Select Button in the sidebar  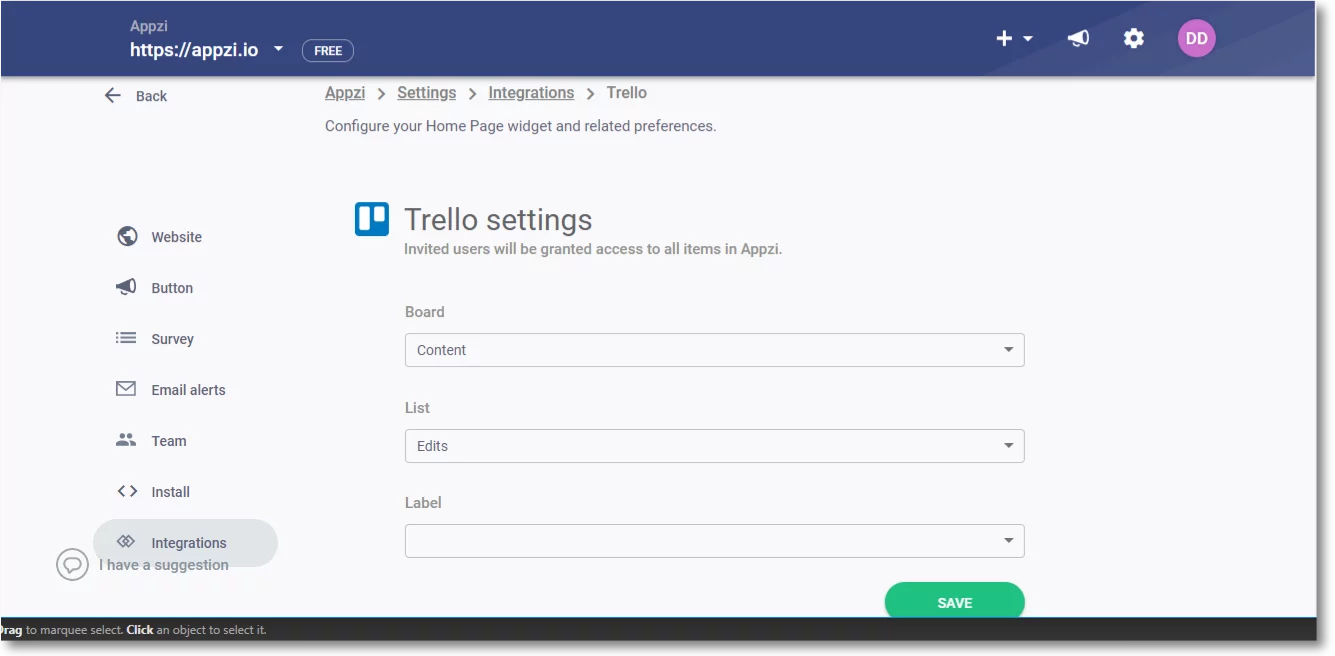click(x=172, y=288)
